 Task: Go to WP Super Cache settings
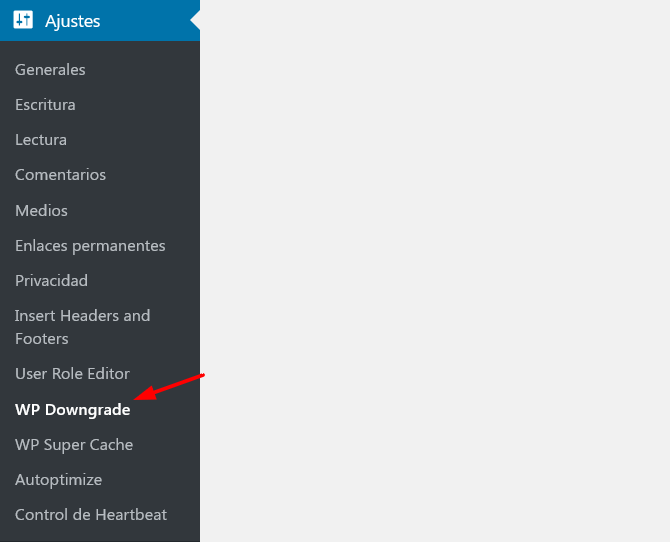pos(74,445)
